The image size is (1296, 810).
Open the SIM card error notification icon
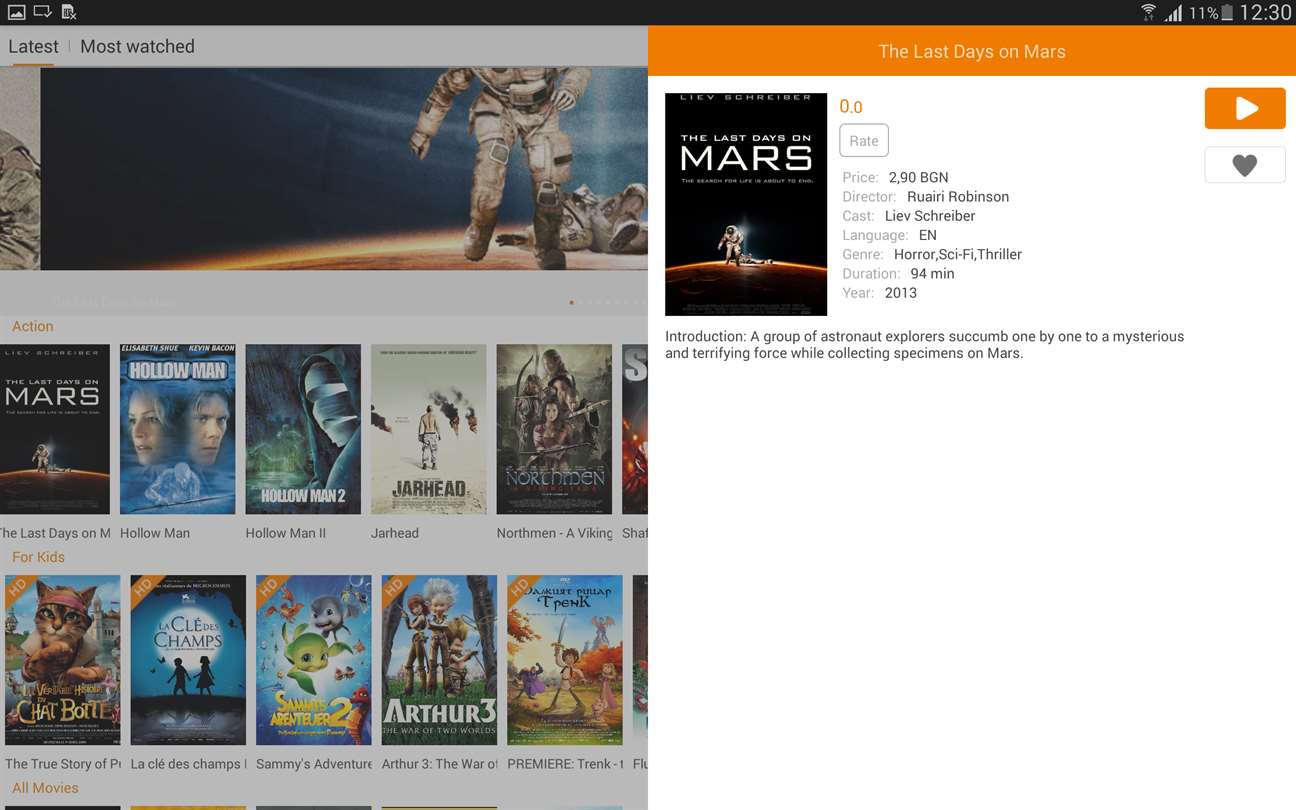pyautogui.click(x=68, y=13)
